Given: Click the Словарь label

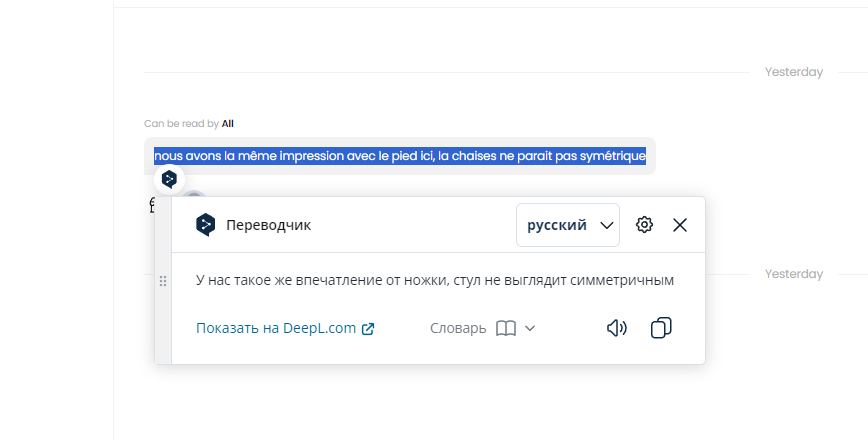Looking at the screenshot, I should point(458,328).
